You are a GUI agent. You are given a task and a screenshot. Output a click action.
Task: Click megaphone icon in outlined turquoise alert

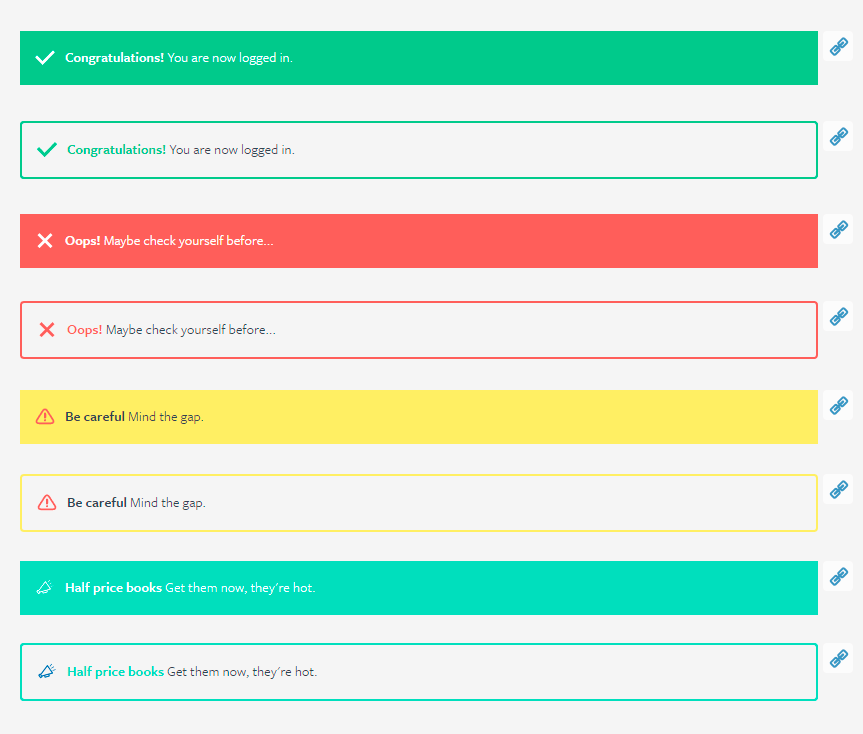click(x=47, y=672)
